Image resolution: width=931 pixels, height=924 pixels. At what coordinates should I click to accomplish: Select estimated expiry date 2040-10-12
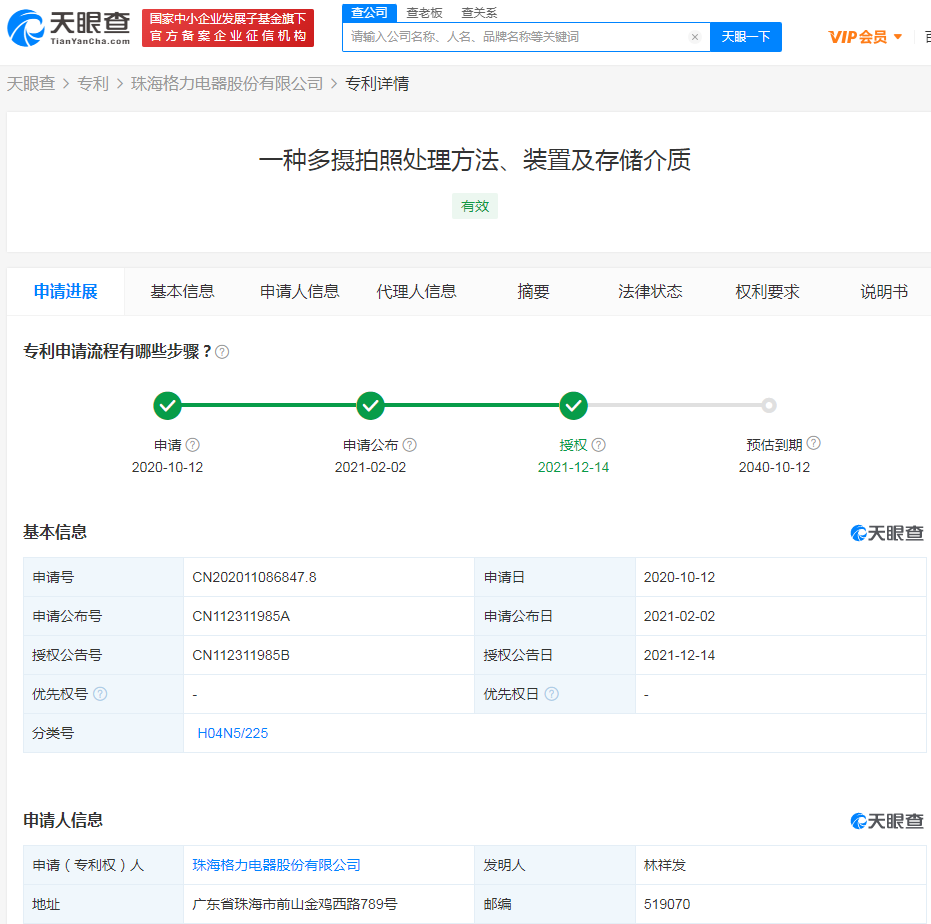coord(774,467)
